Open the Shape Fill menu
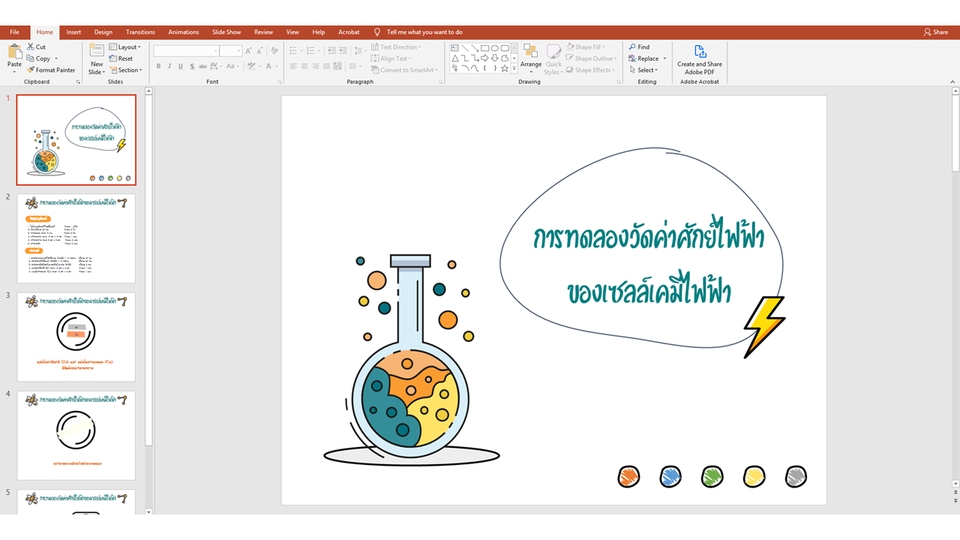Image resolution: width=960 pixels, height=540 pixels. 586,47
